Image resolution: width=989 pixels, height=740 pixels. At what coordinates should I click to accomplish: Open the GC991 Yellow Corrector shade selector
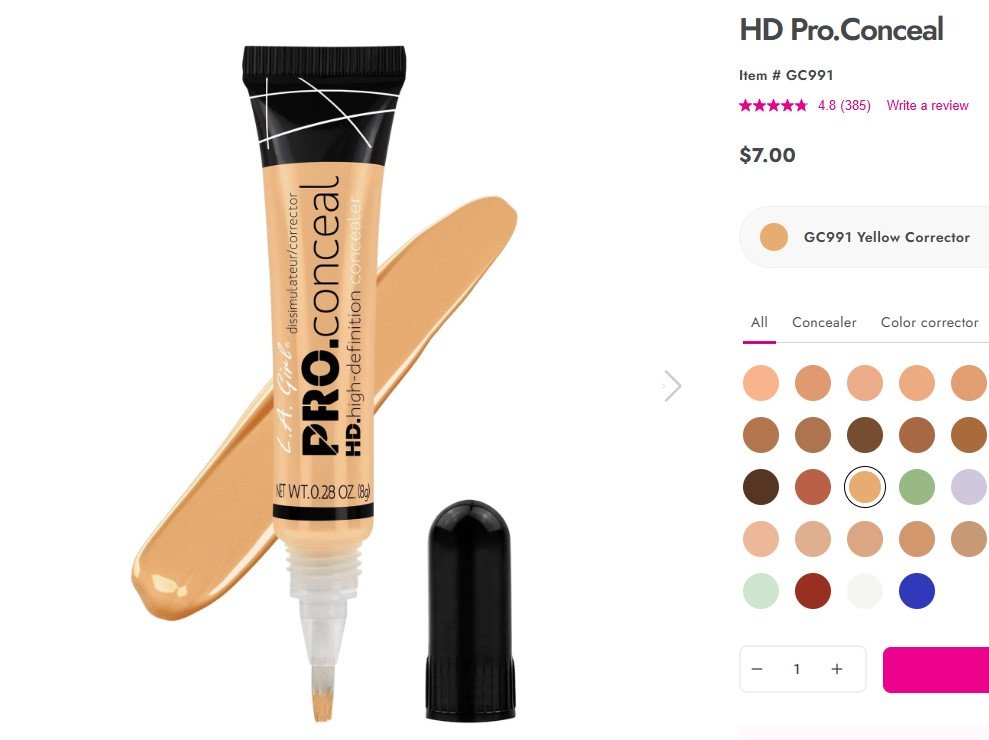[x=864, y=237]
